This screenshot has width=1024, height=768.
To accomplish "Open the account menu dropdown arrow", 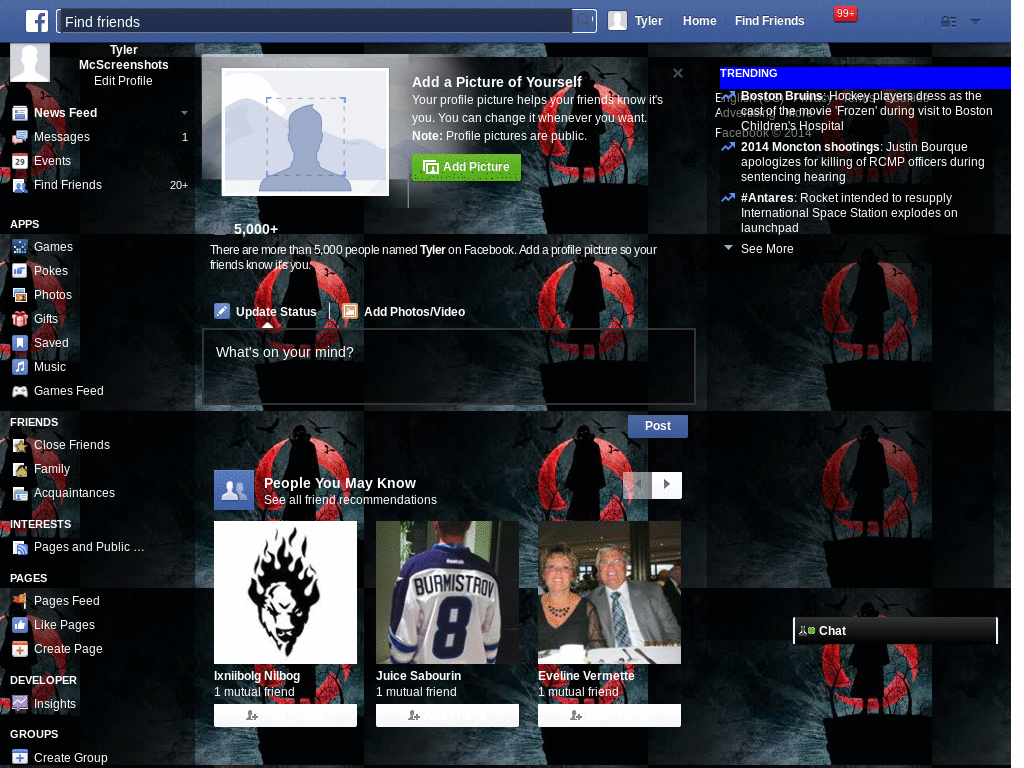I will tap(976, 22).
